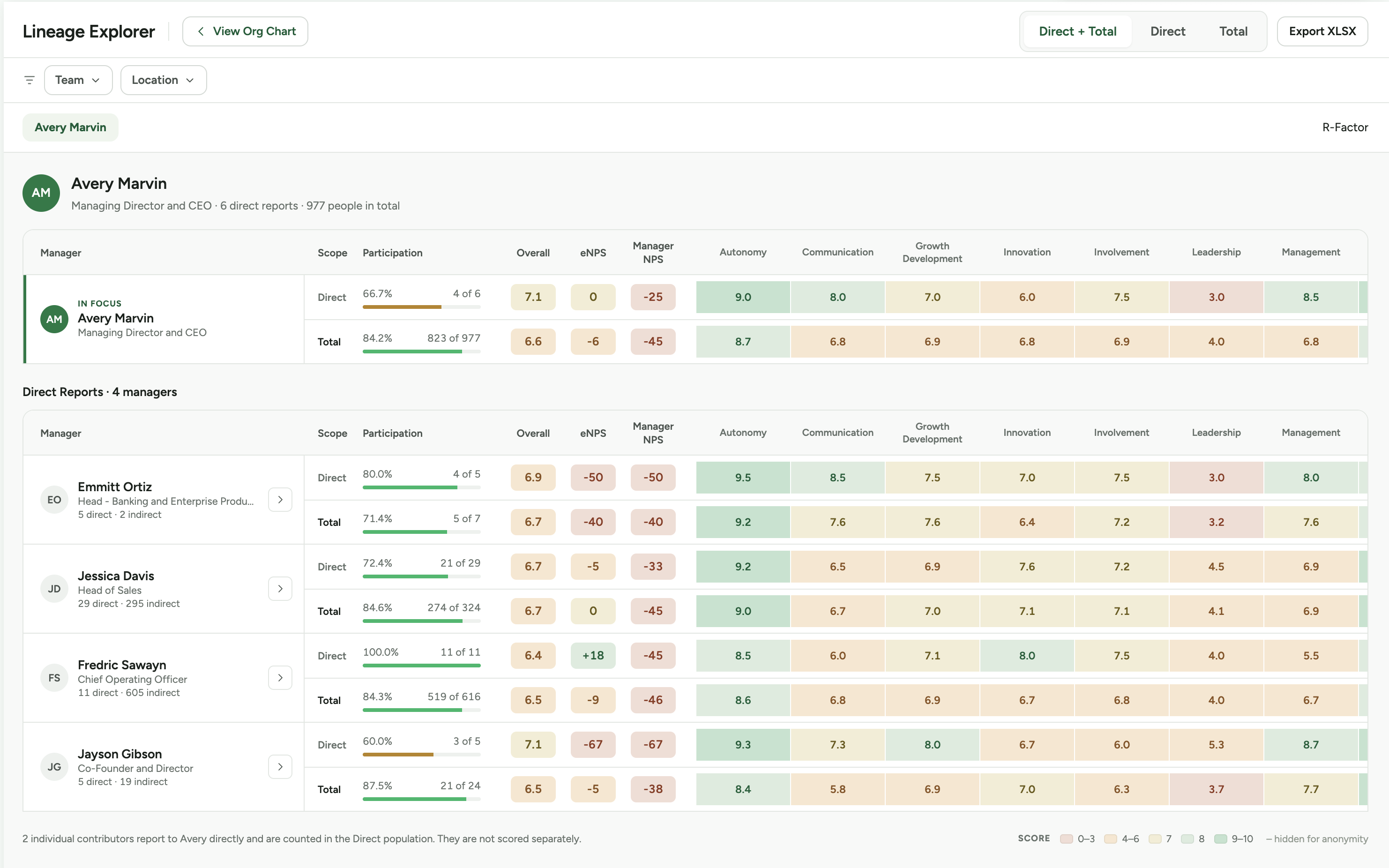
Task: Click Avery Marvin's Direct participation bar 66.7%
Action: pyautogui.click(x=421, y=307)
